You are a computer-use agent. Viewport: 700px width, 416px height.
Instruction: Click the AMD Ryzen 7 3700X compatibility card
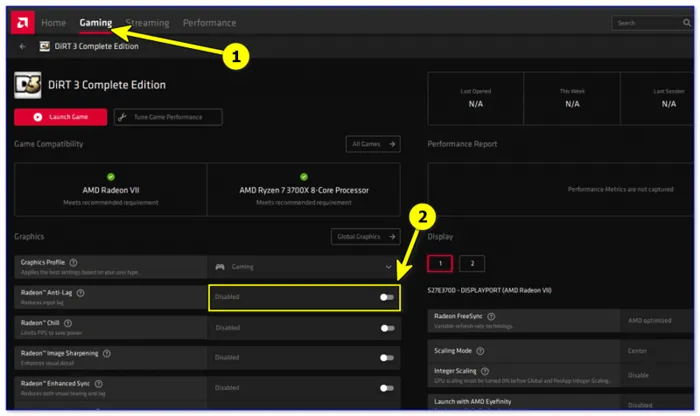[304, 190]
